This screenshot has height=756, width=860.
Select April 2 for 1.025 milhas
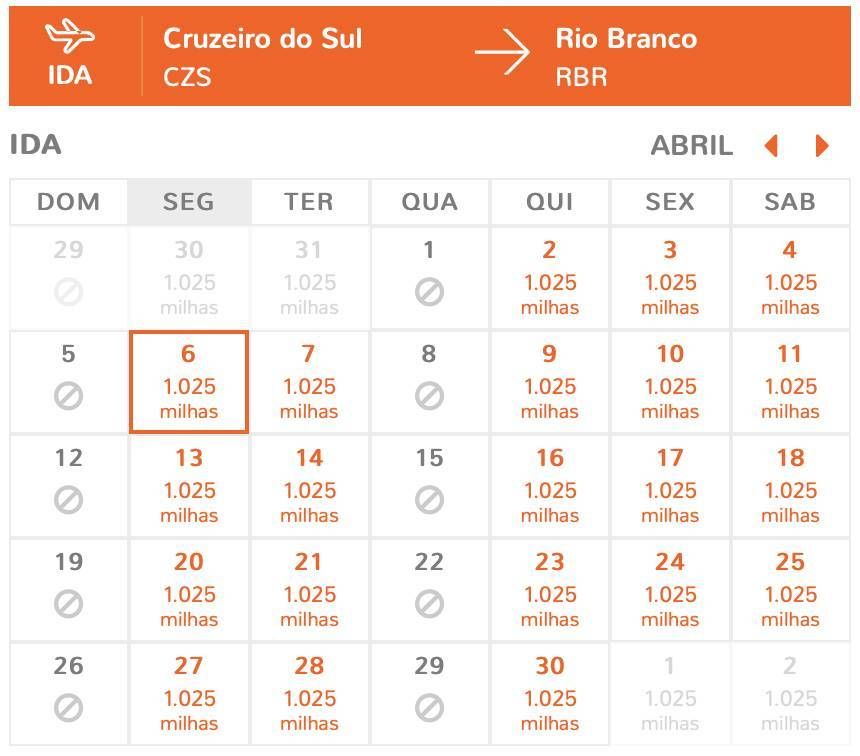(550, 278)
